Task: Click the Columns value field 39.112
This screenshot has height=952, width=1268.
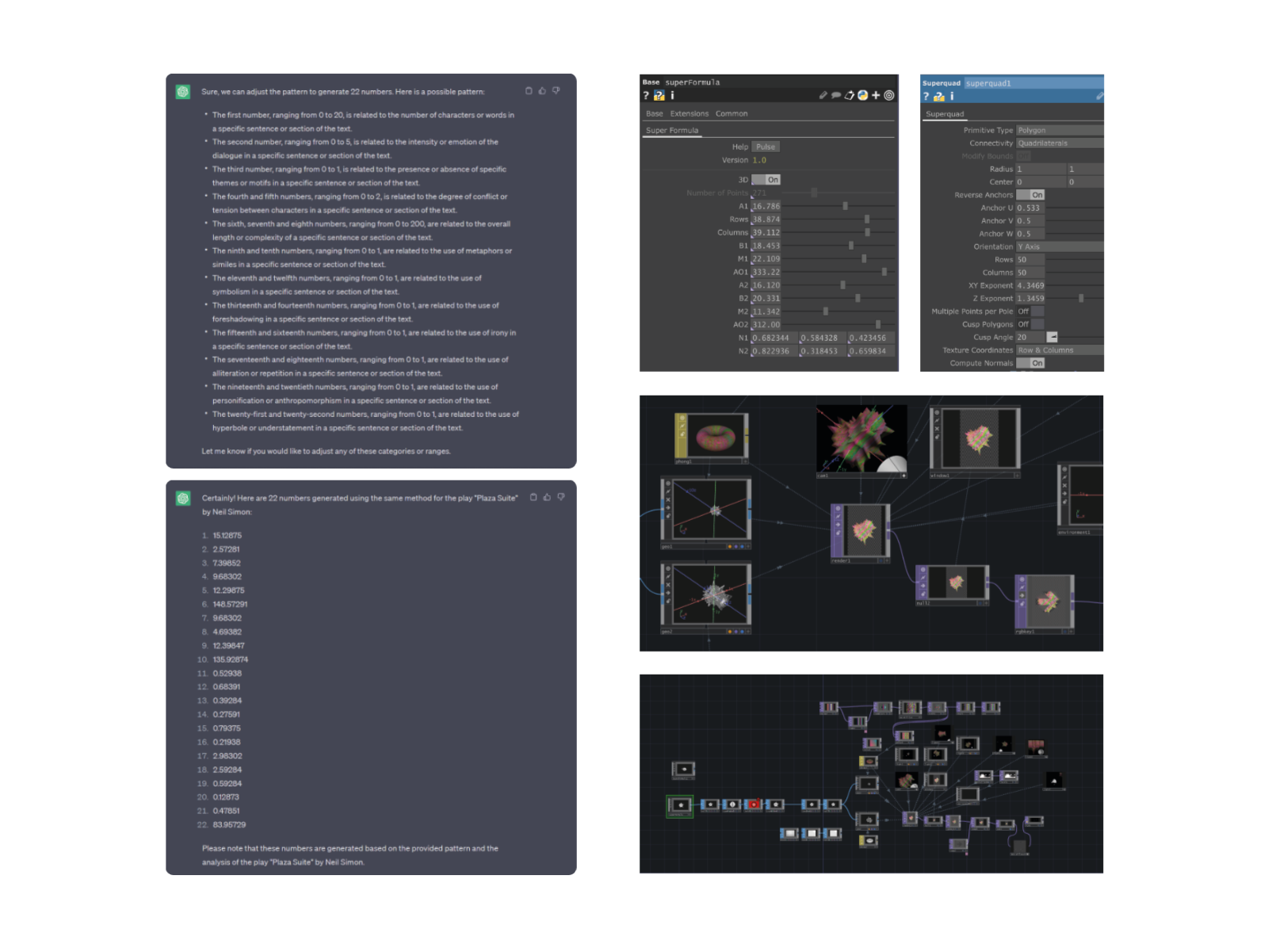Action: [766, 232]
